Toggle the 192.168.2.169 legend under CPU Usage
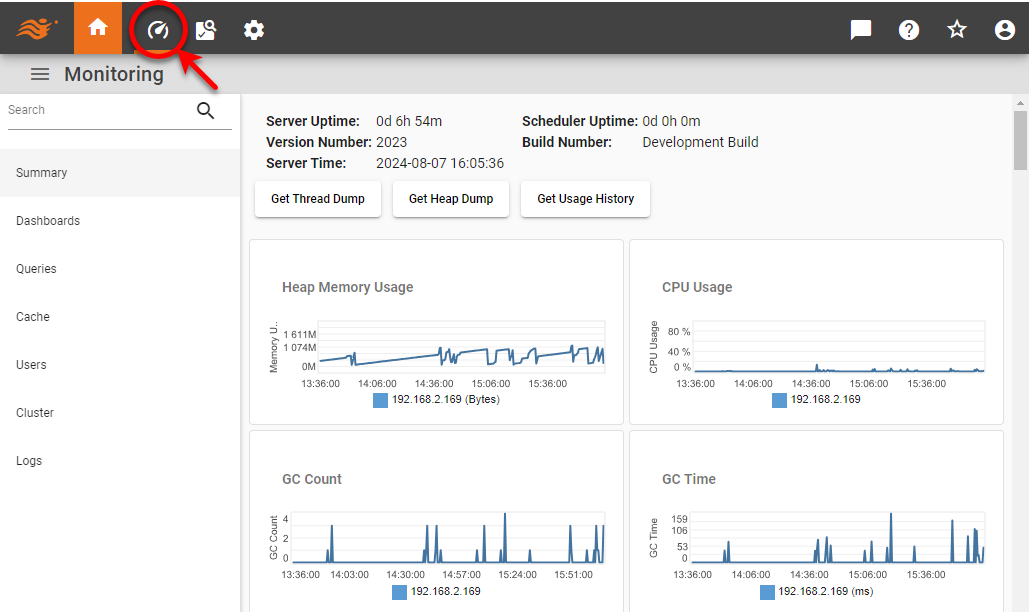Screen dimensions: 1029x612 (816, 399)
